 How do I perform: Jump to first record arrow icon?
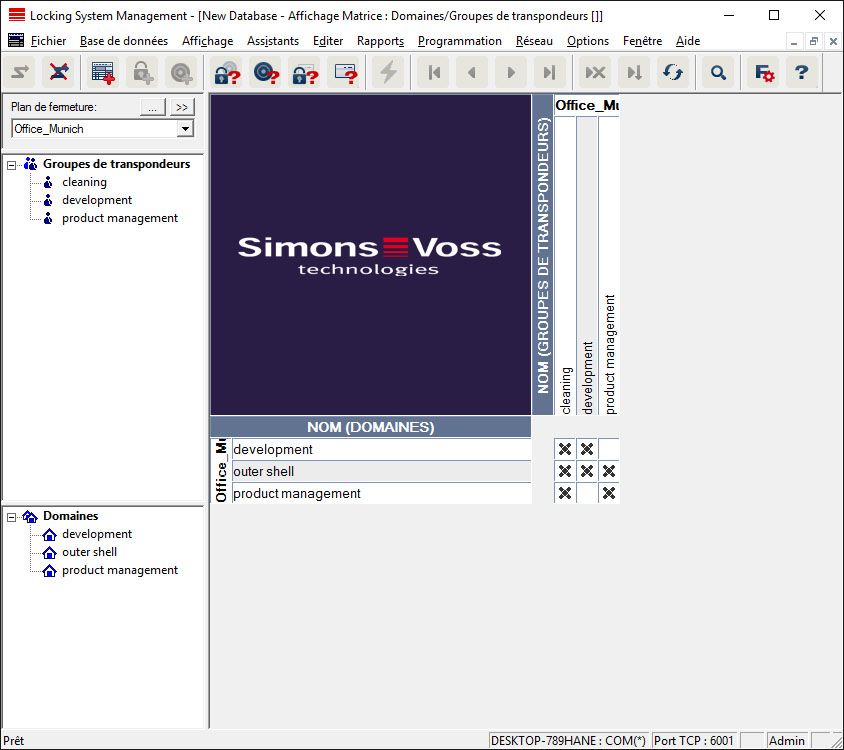(433, 72)
